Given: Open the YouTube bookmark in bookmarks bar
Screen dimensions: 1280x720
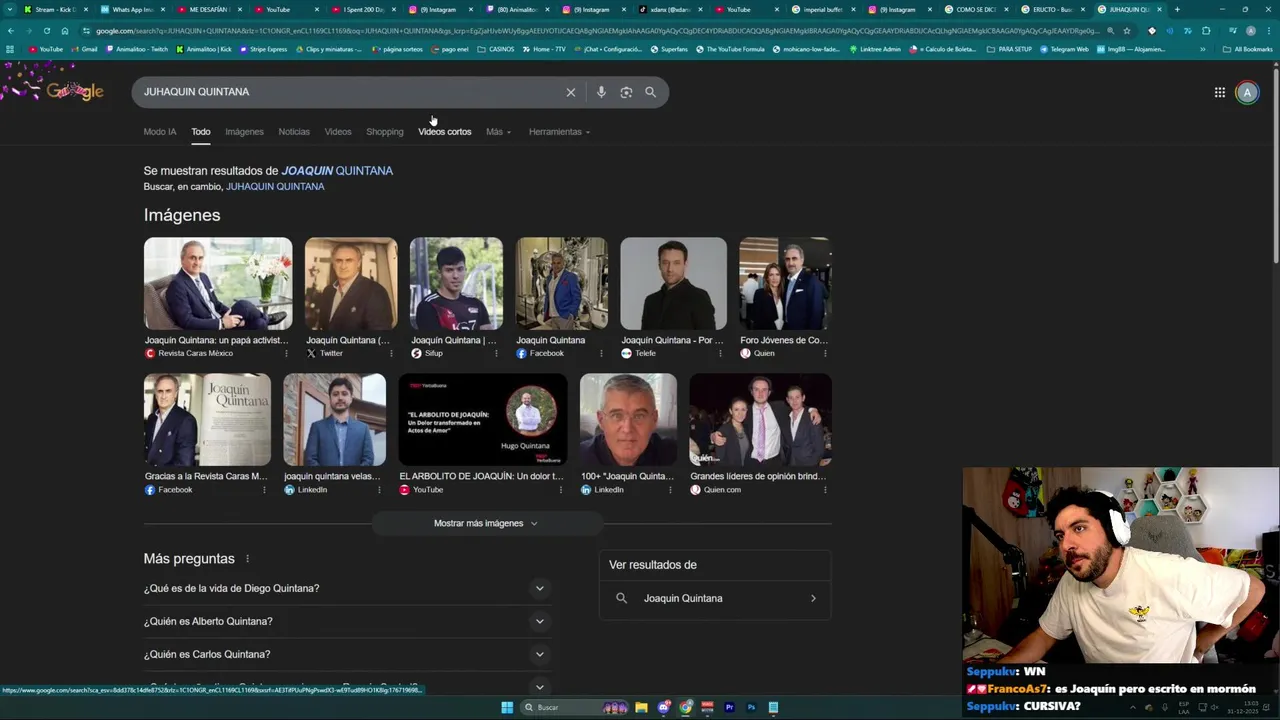Looking at the screenshot, I should [46, 49].
